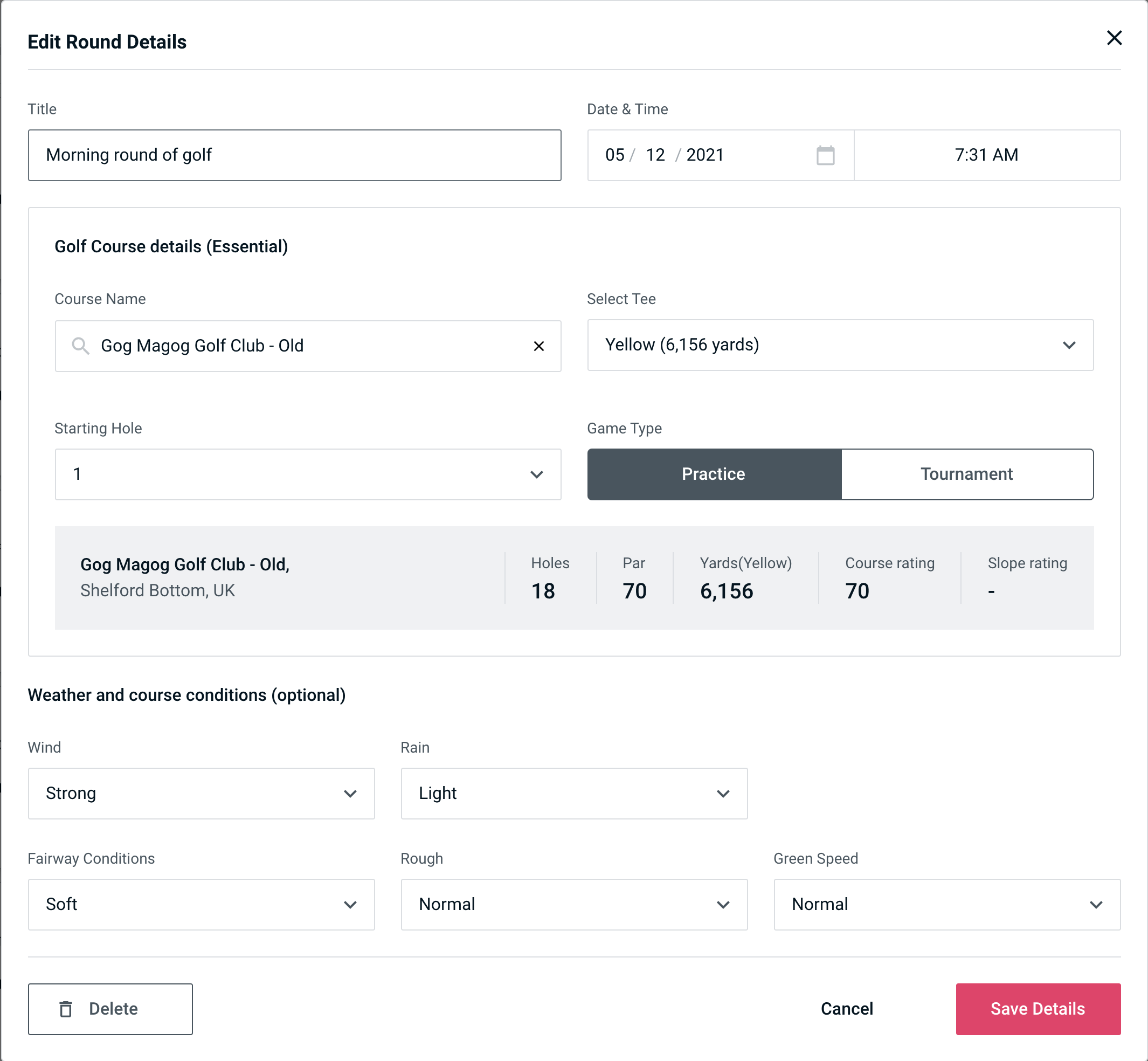Toggle Game Type to Practice
Screen dimensions: 1148x1061
pos(714,474)
